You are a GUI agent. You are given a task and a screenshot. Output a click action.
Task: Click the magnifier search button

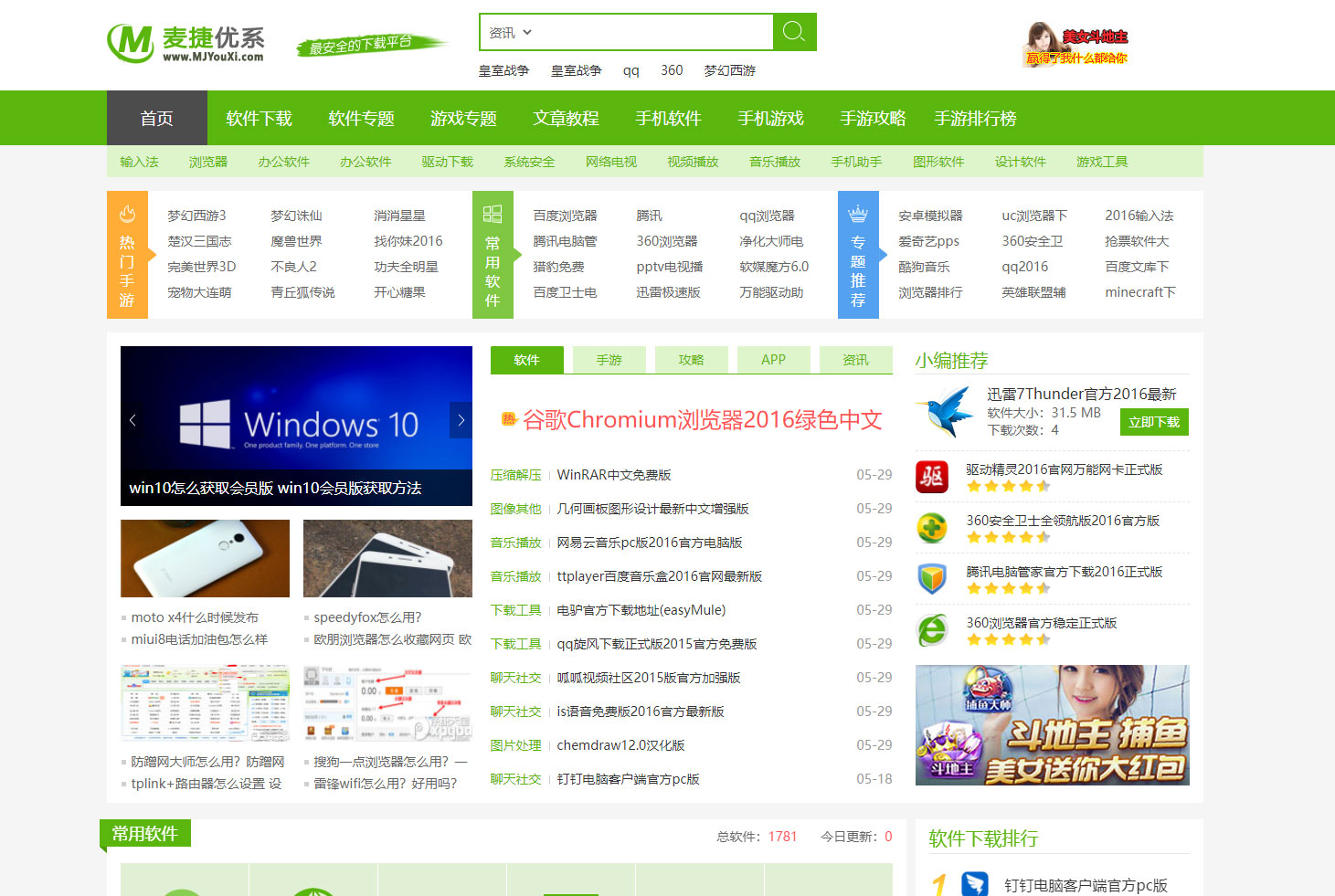(794, 32)
